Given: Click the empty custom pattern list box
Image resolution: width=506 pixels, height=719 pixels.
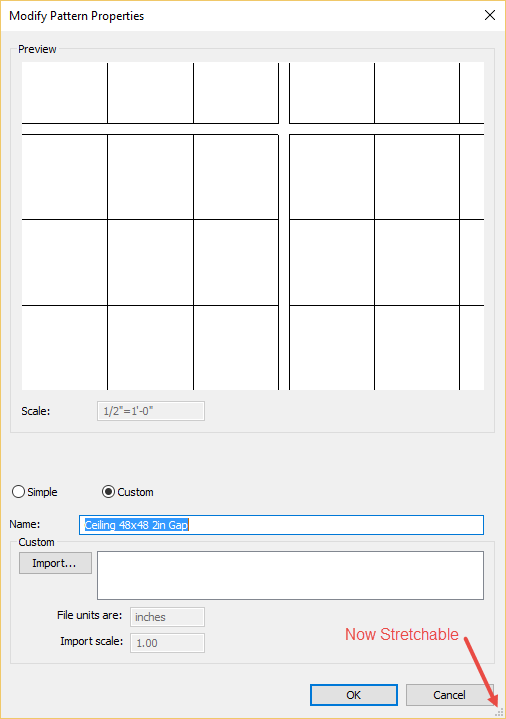Looking at the screenshot, I should click(290, 575).
